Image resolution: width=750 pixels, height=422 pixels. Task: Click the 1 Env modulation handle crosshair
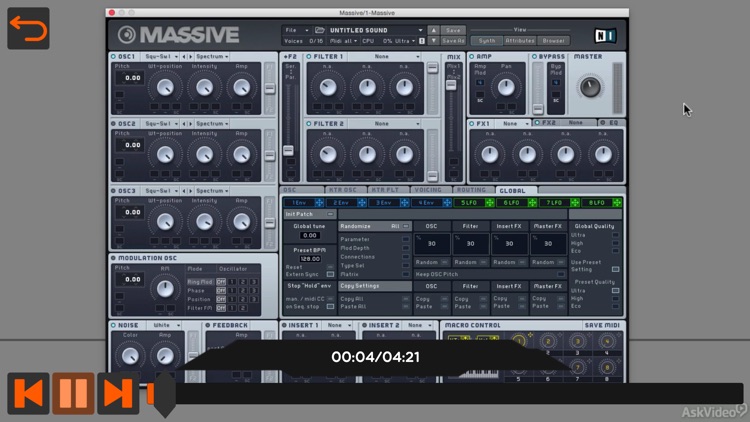point(319,203)
